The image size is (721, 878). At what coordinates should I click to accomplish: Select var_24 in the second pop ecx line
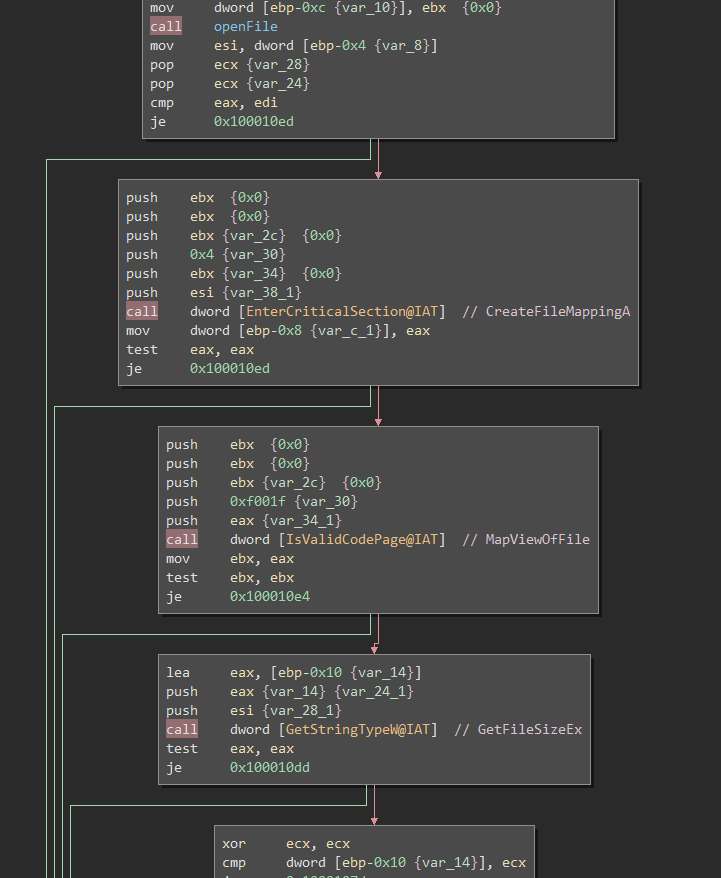(x=278, y=83)
